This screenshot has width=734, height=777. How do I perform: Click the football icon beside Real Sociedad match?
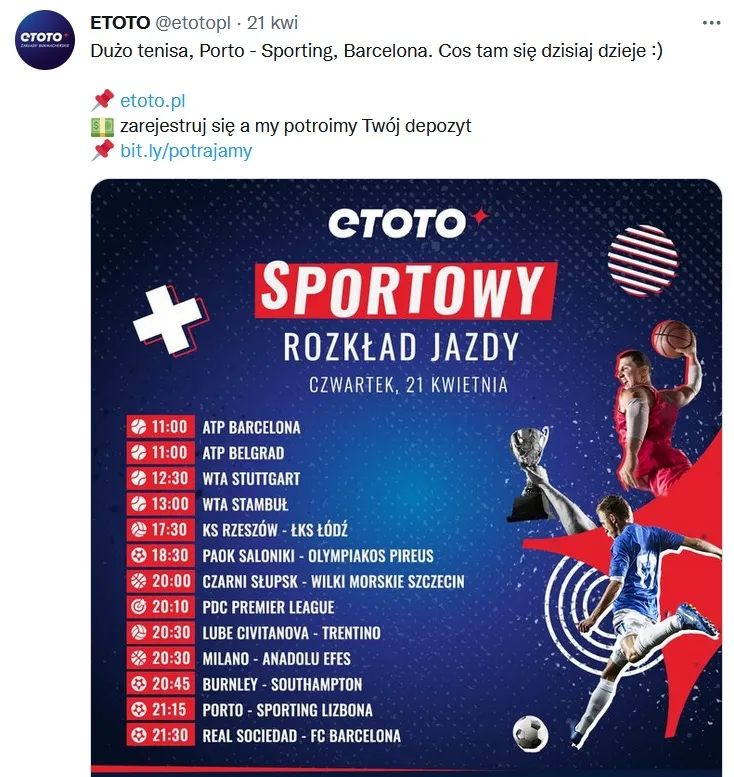139,735
